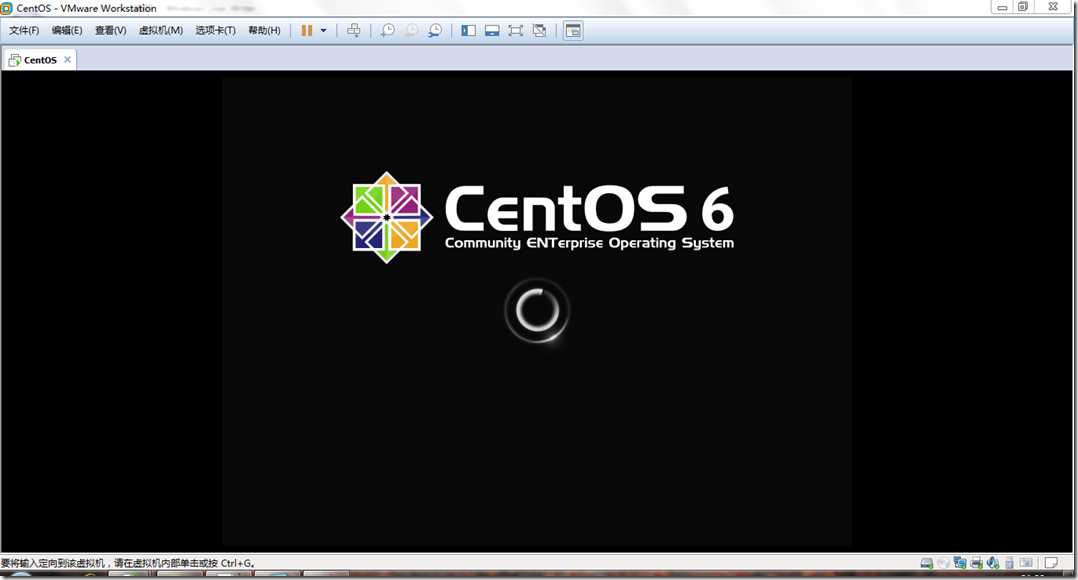Image resolution: width=1078 pixels, height=580 pixels.
Task: Open the 文件(F) menu
Action: (23, 30)
